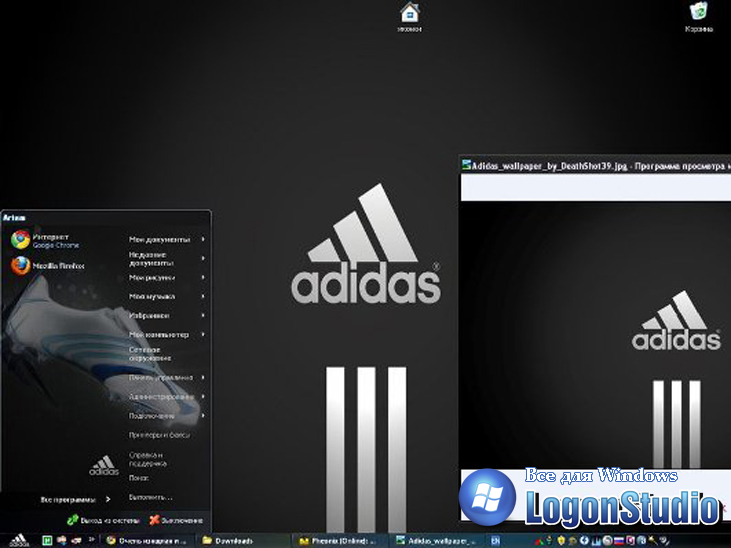Expand the Мой компьютер submenu arrow
731x548 pixels.
pos(203,334)
